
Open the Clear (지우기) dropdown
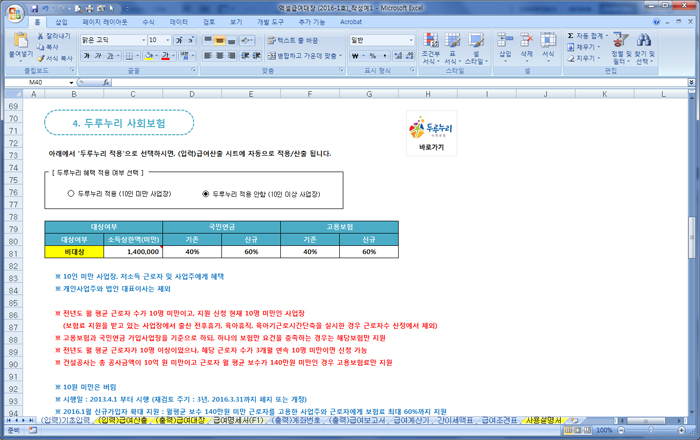click(599, 58)
